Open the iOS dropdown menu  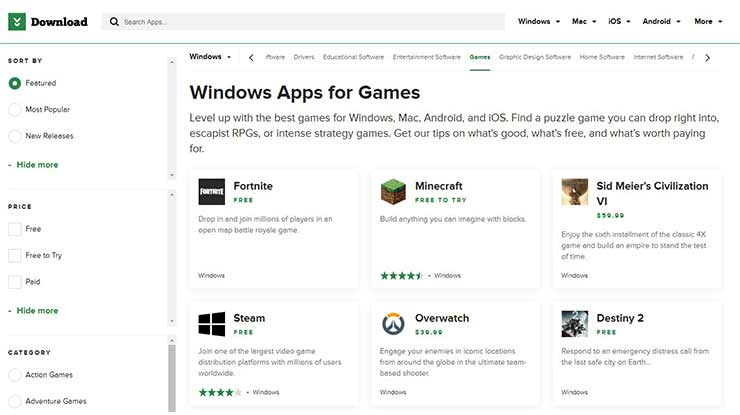[619, 21]
